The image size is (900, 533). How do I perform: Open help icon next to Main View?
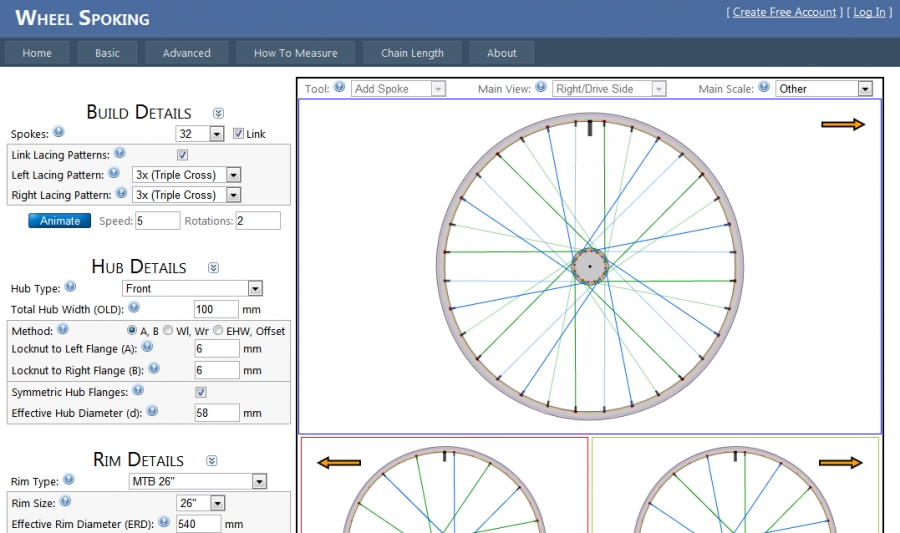541,87
